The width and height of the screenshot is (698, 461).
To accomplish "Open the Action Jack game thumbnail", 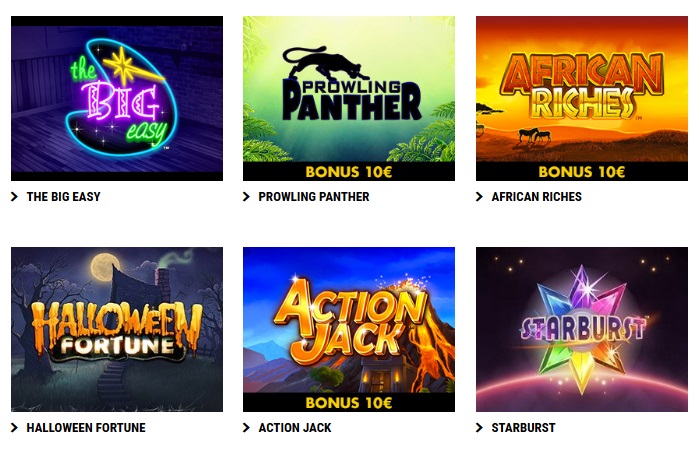I will coord(349,329).
